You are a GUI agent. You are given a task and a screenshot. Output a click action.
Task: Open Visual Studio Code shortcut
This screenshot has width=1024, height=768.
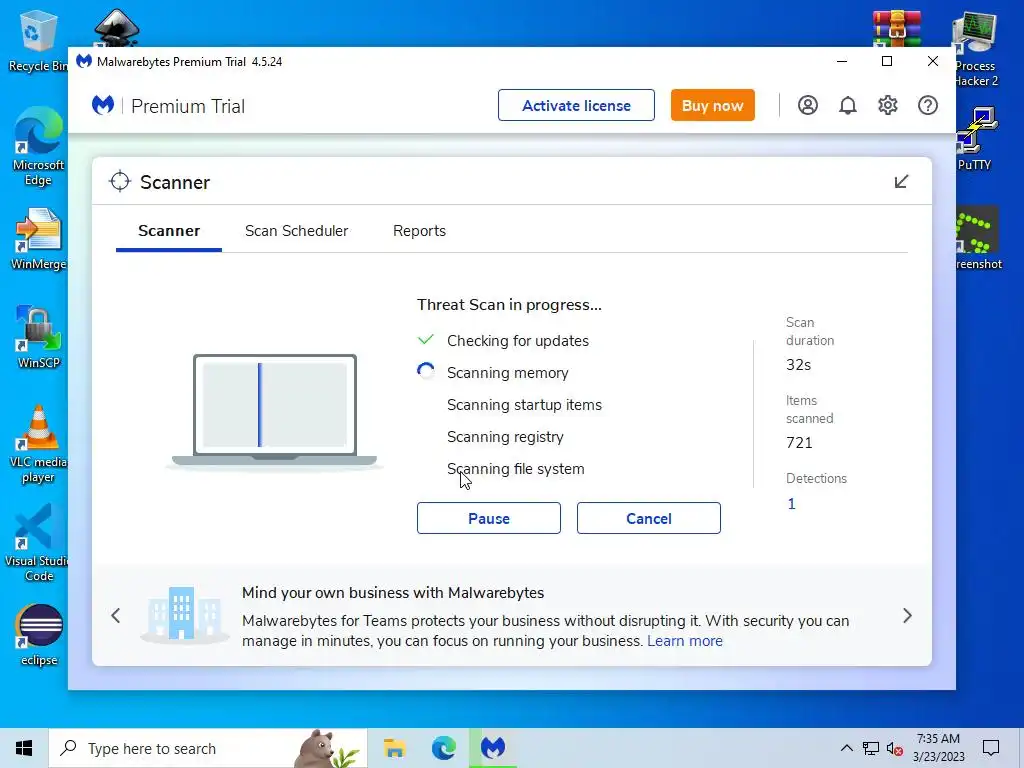tap(36, 543)
